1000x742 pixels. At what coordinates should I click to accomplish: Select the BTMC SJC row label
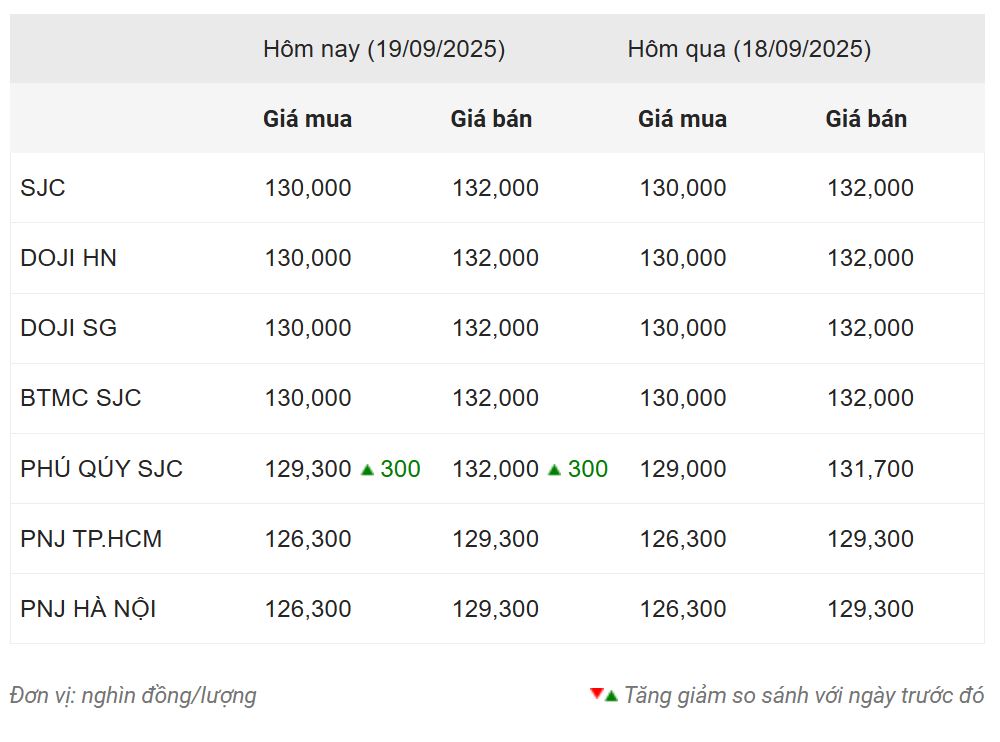(x=80, y=398)
